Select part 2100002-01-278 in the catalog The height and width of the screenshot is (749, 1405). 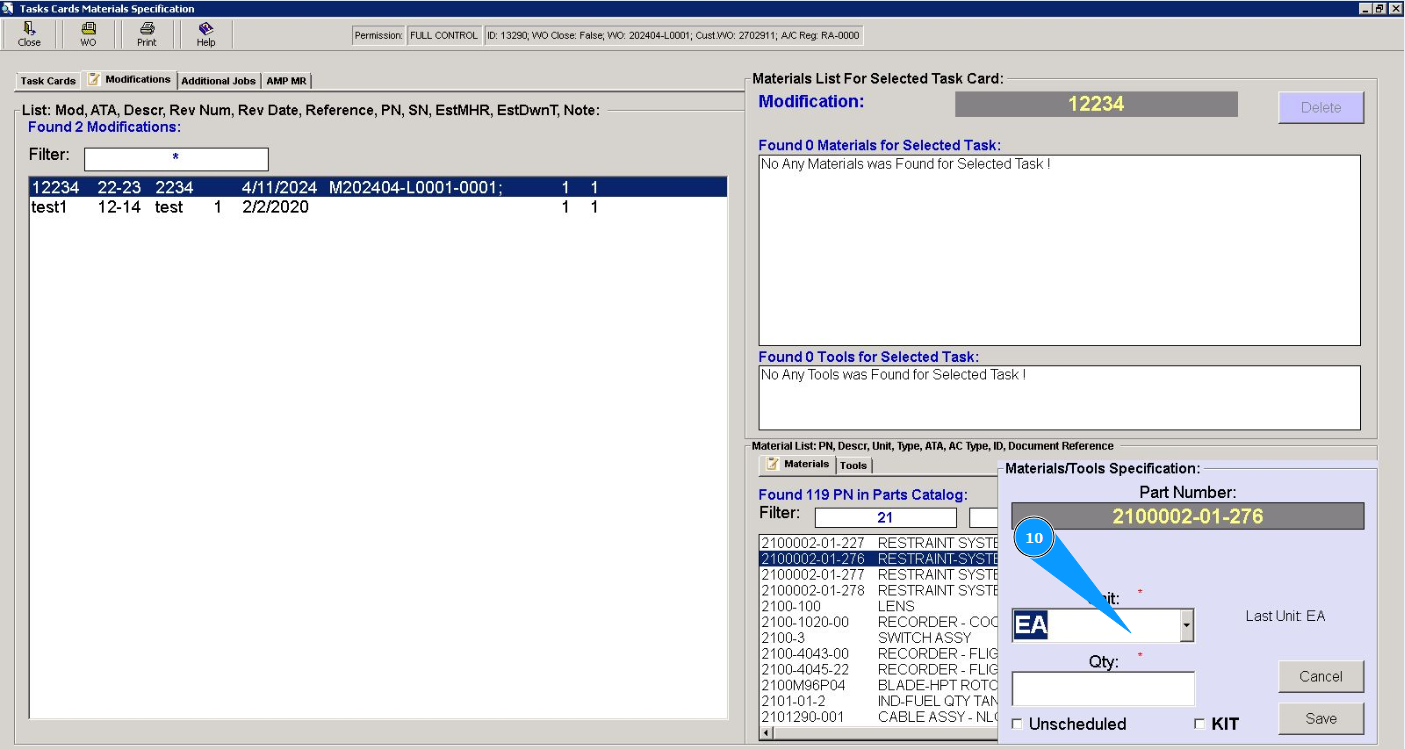point(879,590)
